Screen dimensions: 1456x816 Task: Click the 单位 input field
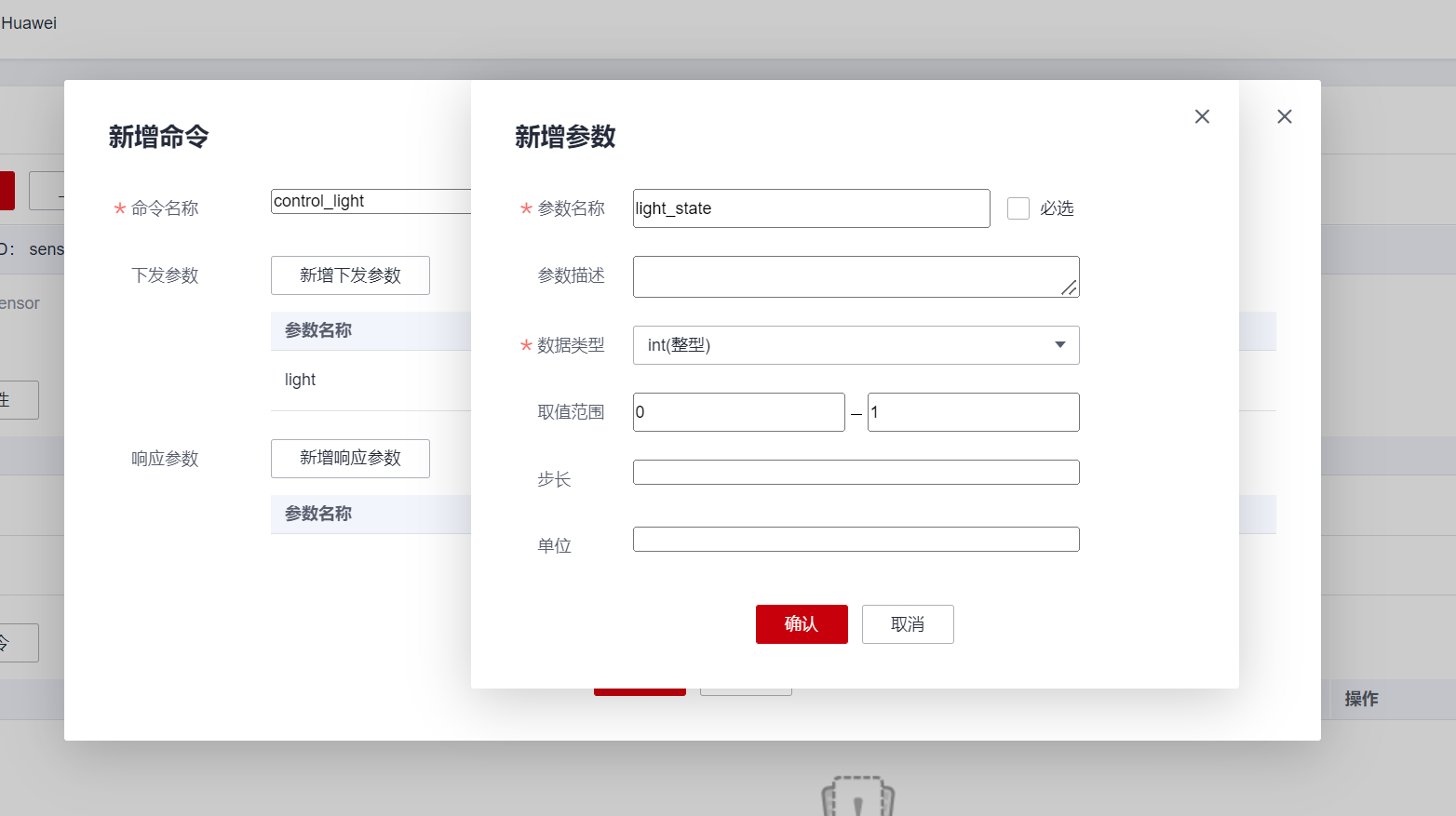(856, 540)
